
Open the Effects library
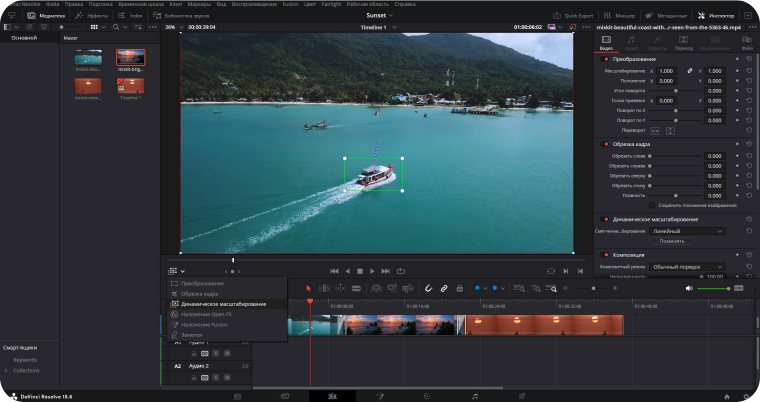point(95,16)
